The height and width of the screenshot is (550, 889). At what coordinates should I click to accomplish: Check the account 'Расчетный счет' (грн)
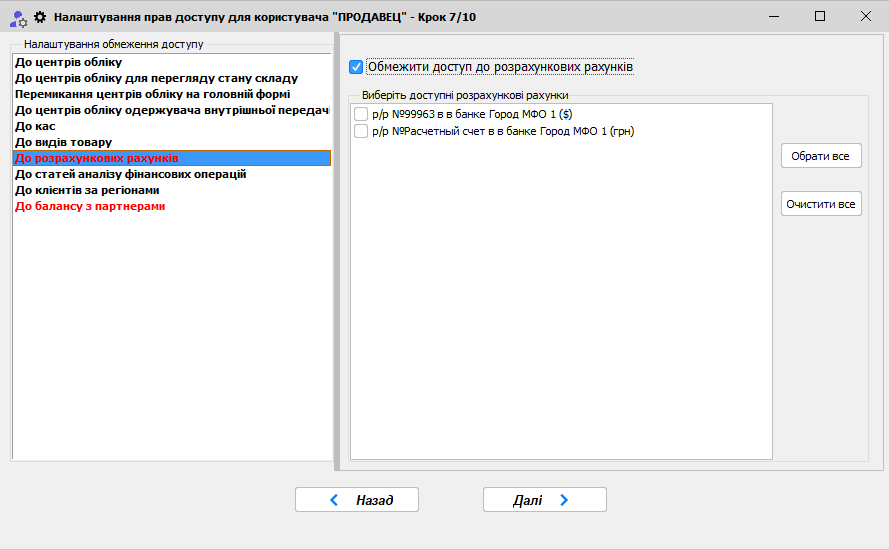coord(361,131)
